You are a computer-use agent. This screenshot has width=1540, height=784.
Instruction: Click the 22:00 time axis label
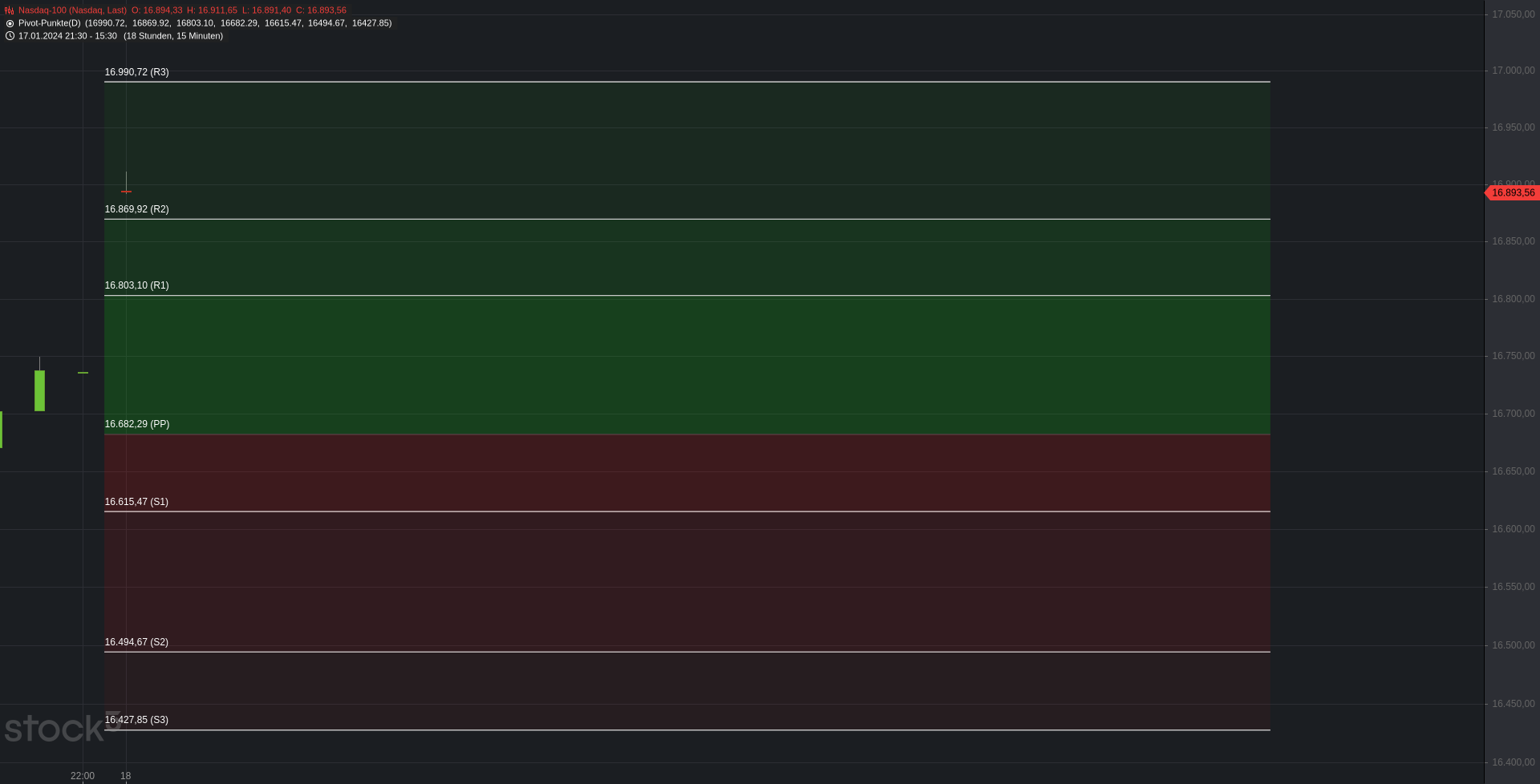pyautogui.click(x=83, y=776)
